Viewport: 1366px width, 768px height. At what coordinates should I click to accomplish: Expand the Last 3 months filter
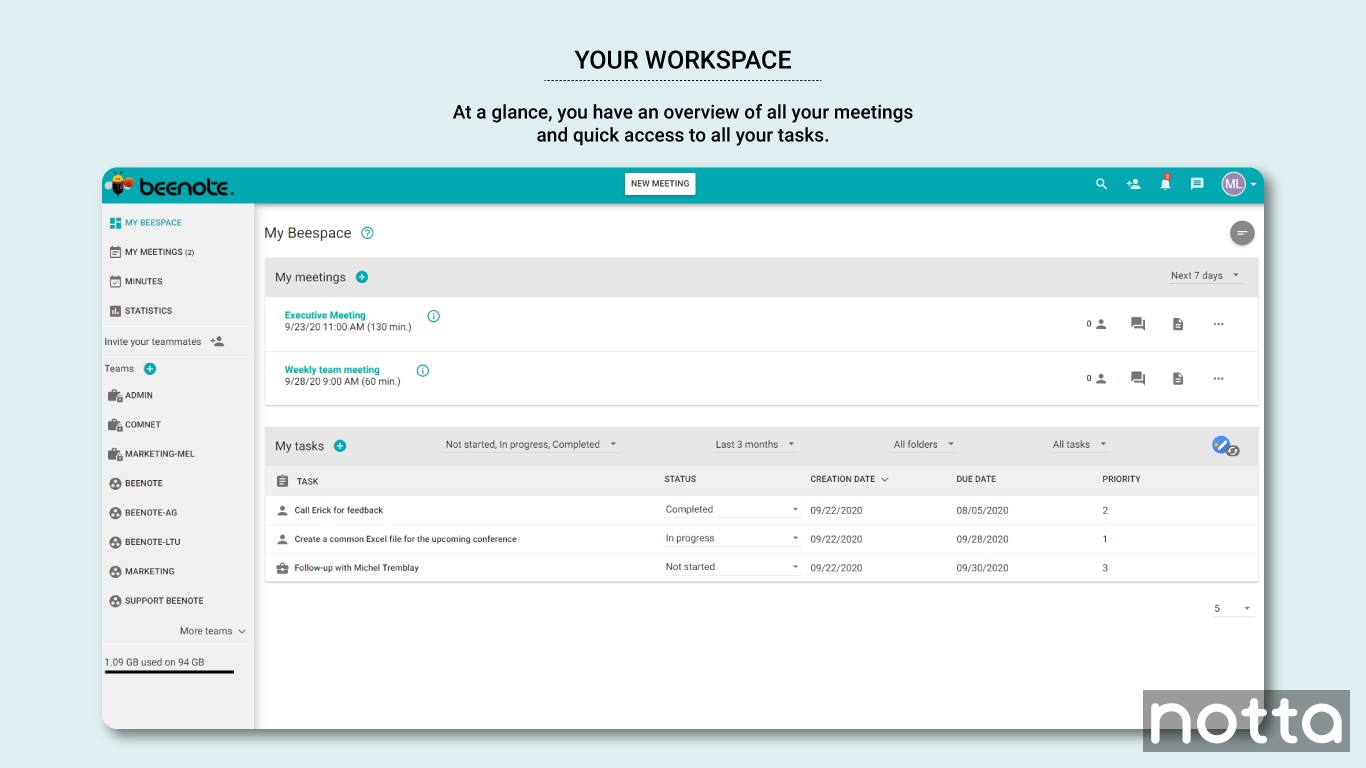755,445
